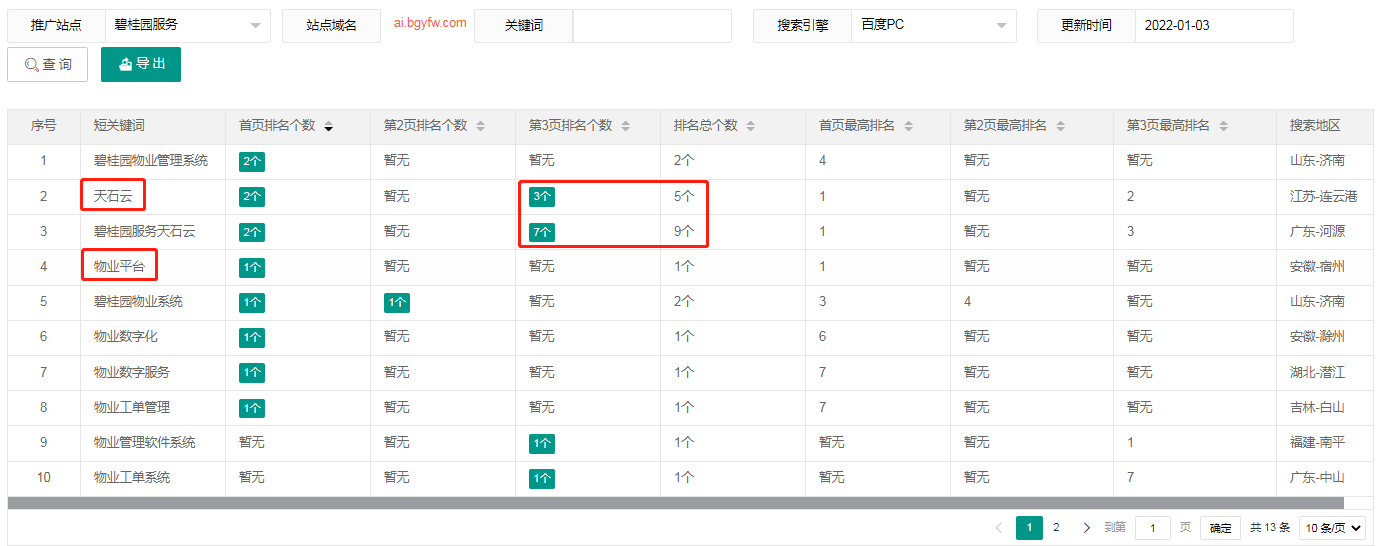
Task: Sort by 第2页最高排名 column arrows
Action: click(x=1060, y=126)
